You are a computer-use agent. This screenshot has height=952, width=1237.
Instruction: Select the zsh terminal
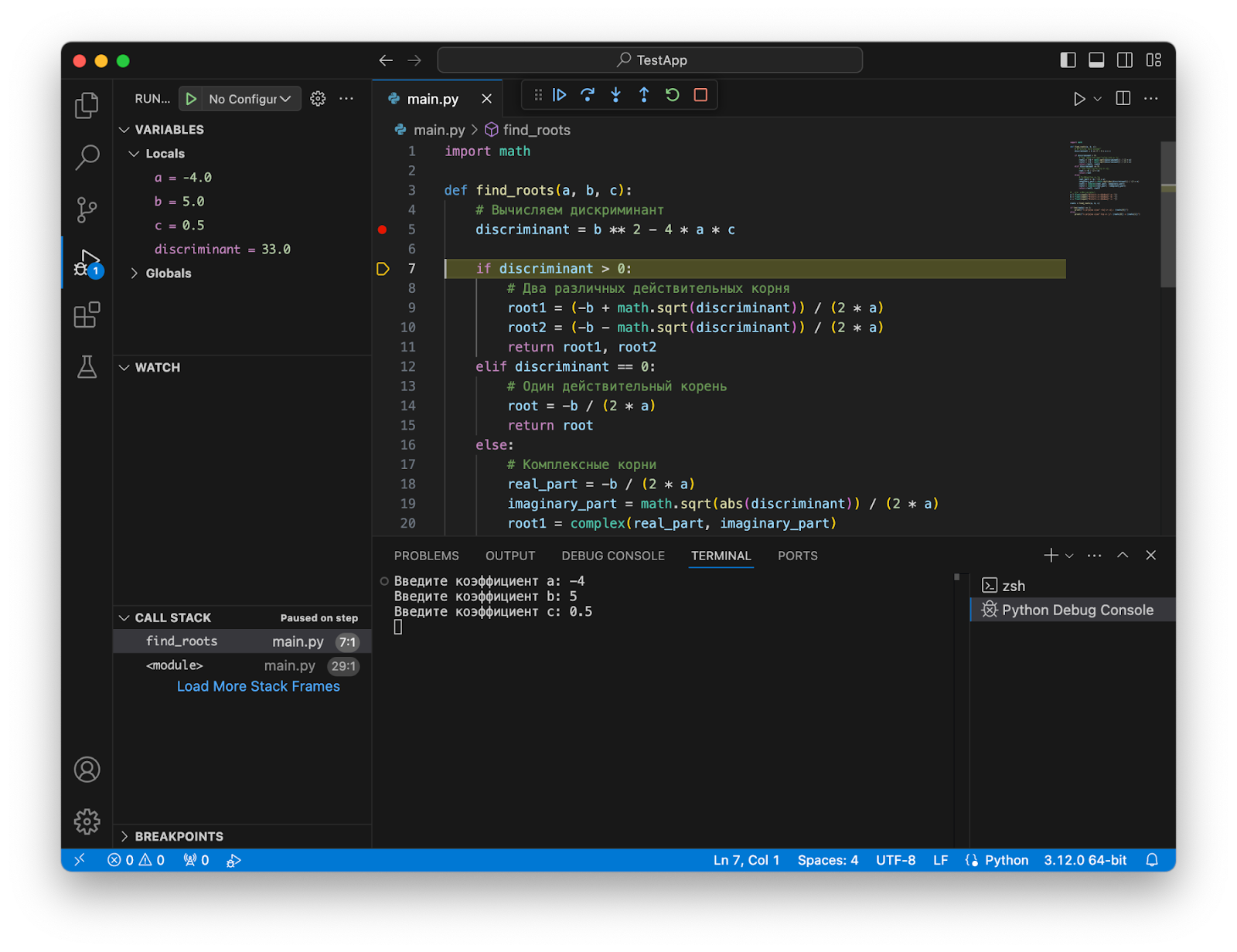1072,586
